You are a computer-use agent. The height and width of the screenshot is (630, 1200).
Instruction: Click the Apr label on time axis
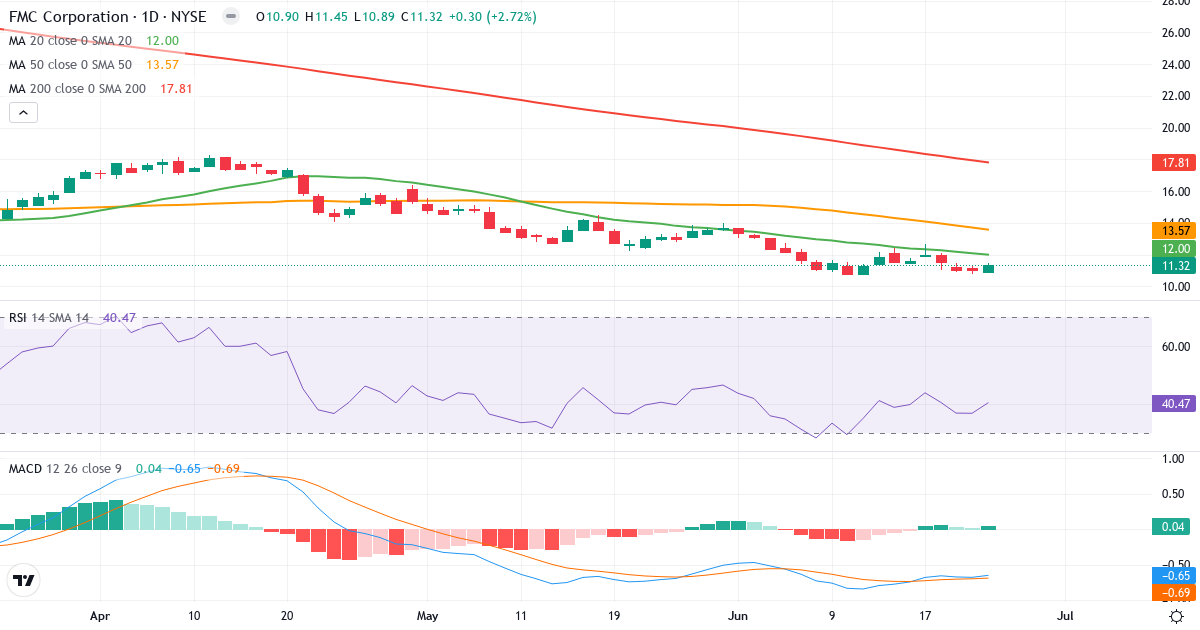98,617
